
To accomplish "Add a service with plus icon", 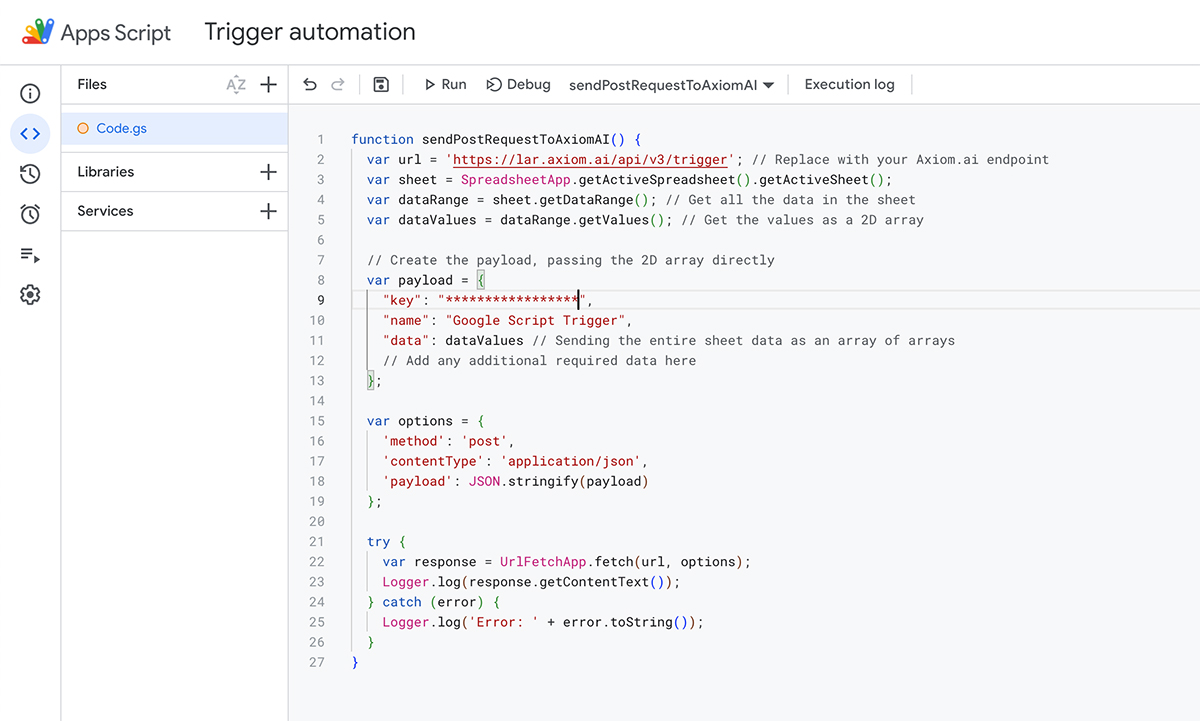I will [x=268, y=211].
